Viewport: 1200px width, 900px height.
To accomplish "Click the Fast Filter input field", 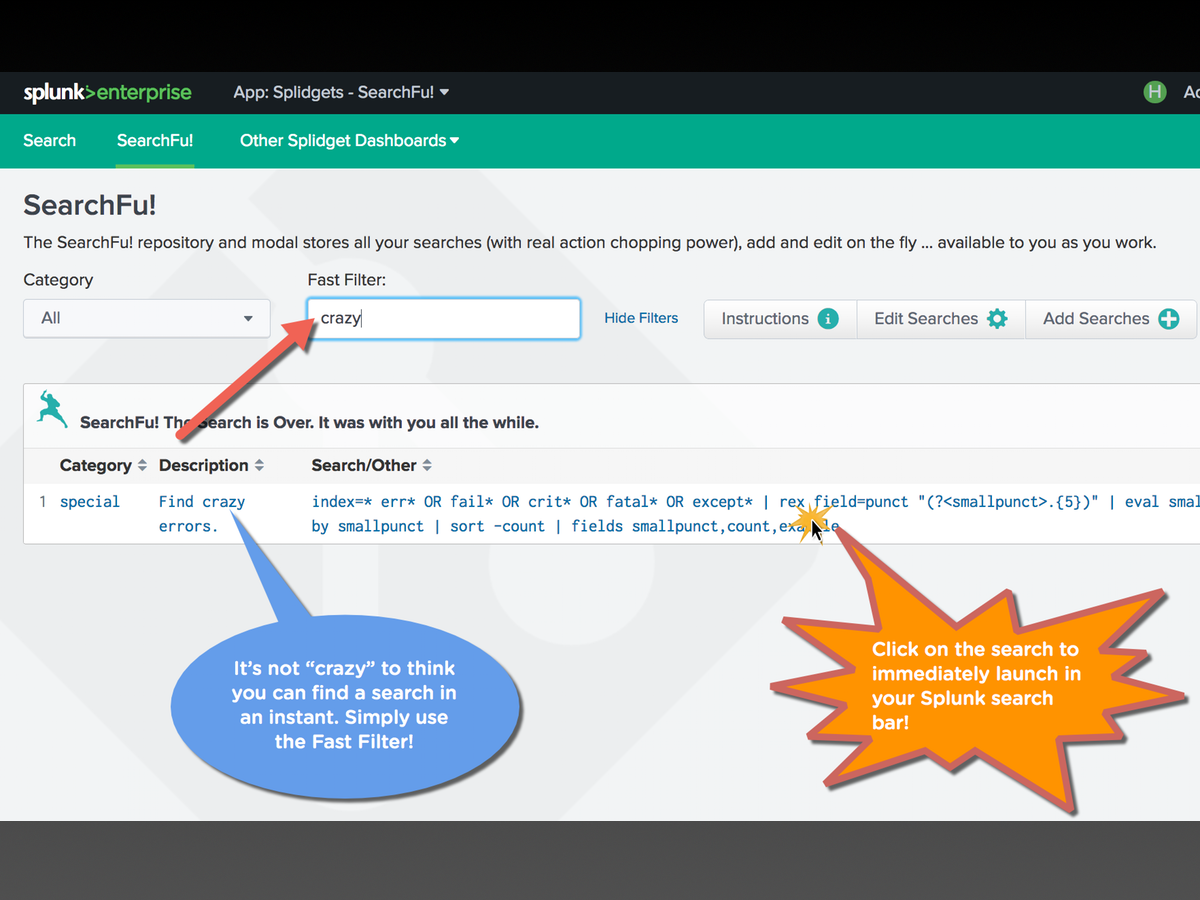I will [x=444, y=319].
